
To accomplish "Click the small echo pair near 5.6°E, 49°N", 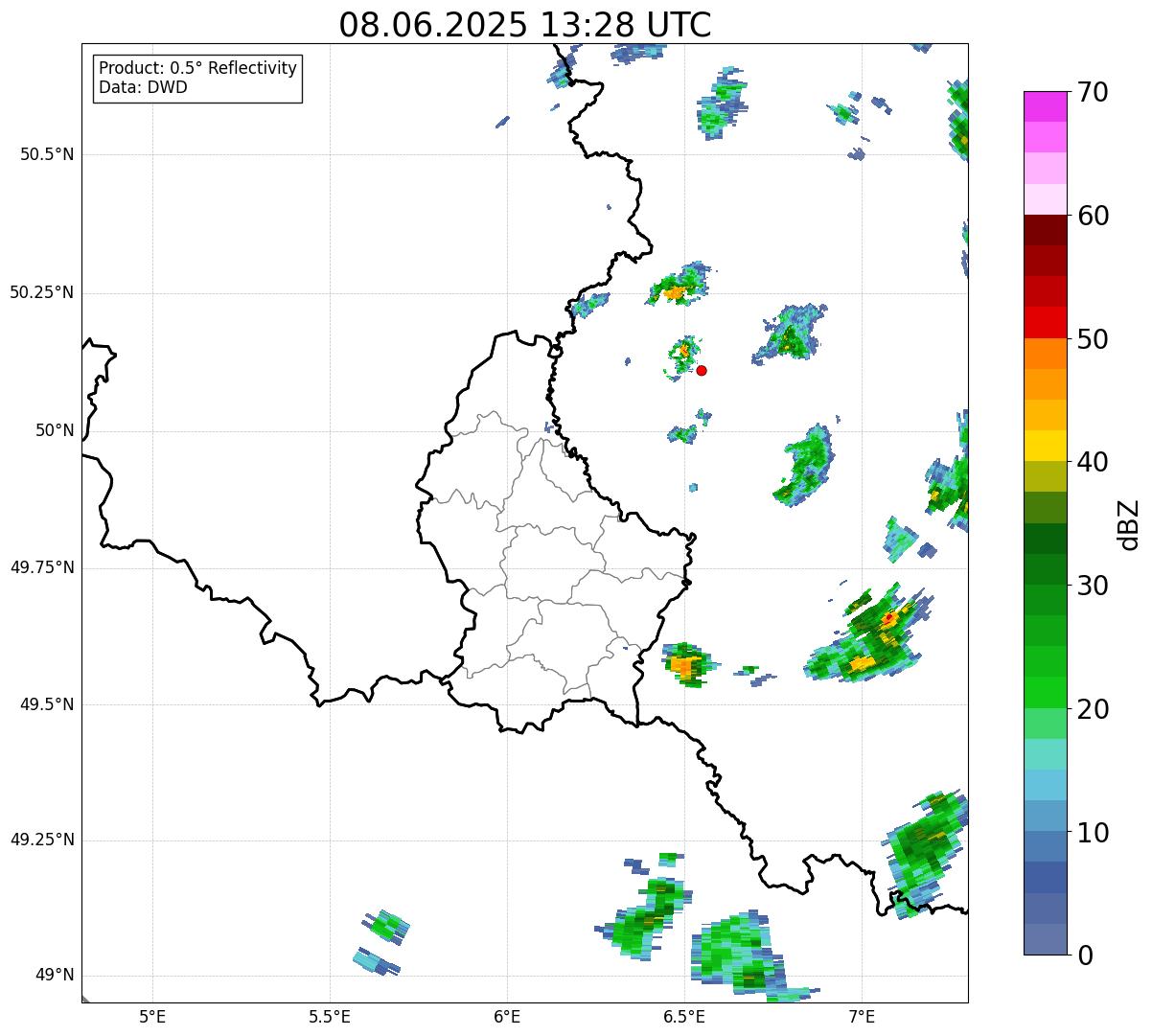I will [382, 943].
